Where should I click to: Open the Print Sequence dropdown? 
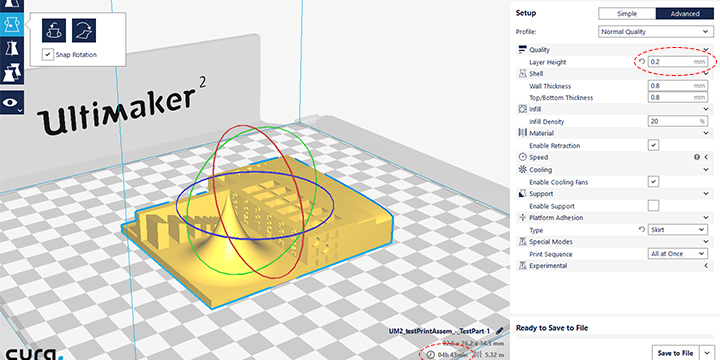(677, 253)
